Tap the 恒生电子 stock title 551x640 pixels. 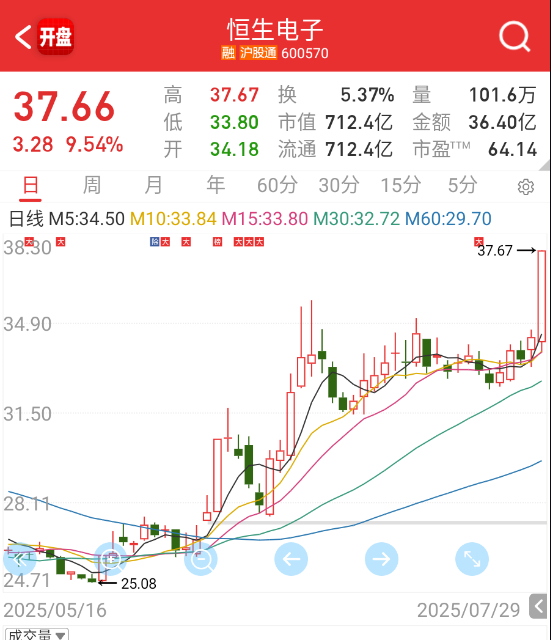tap(275, 30)
